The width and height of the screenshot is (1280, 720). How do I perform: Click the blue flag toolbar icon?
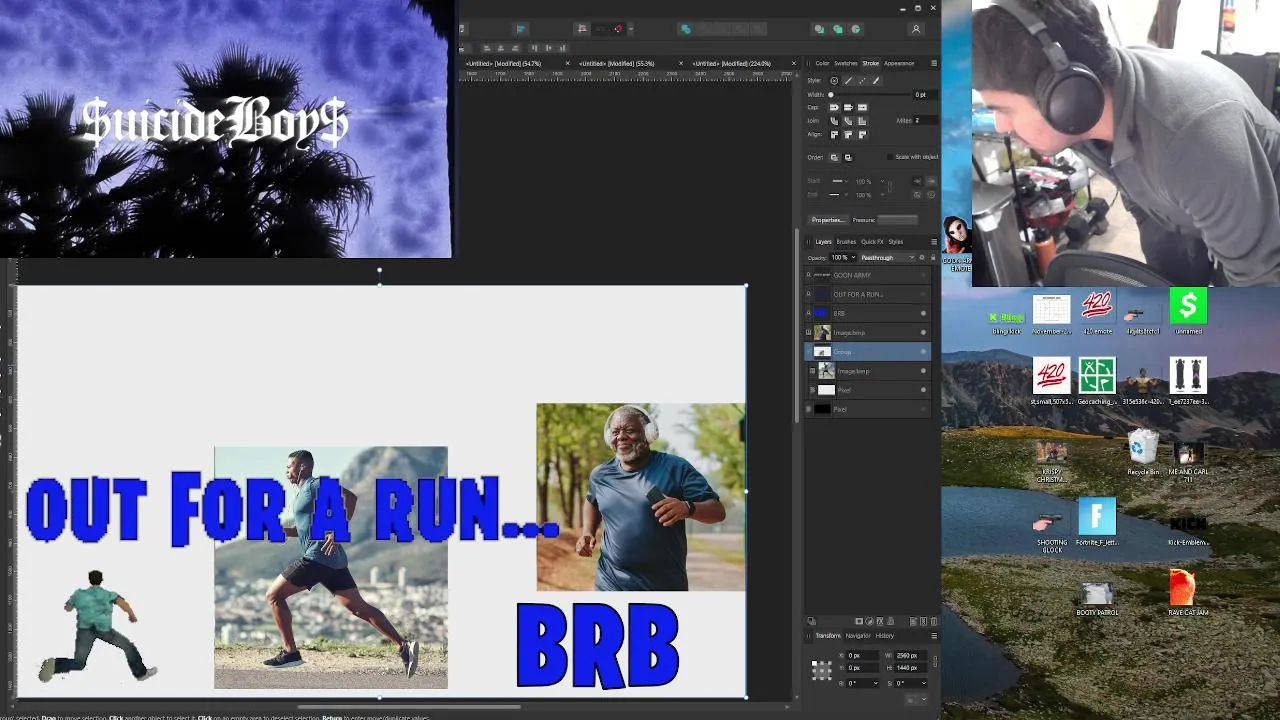[520, 29]
